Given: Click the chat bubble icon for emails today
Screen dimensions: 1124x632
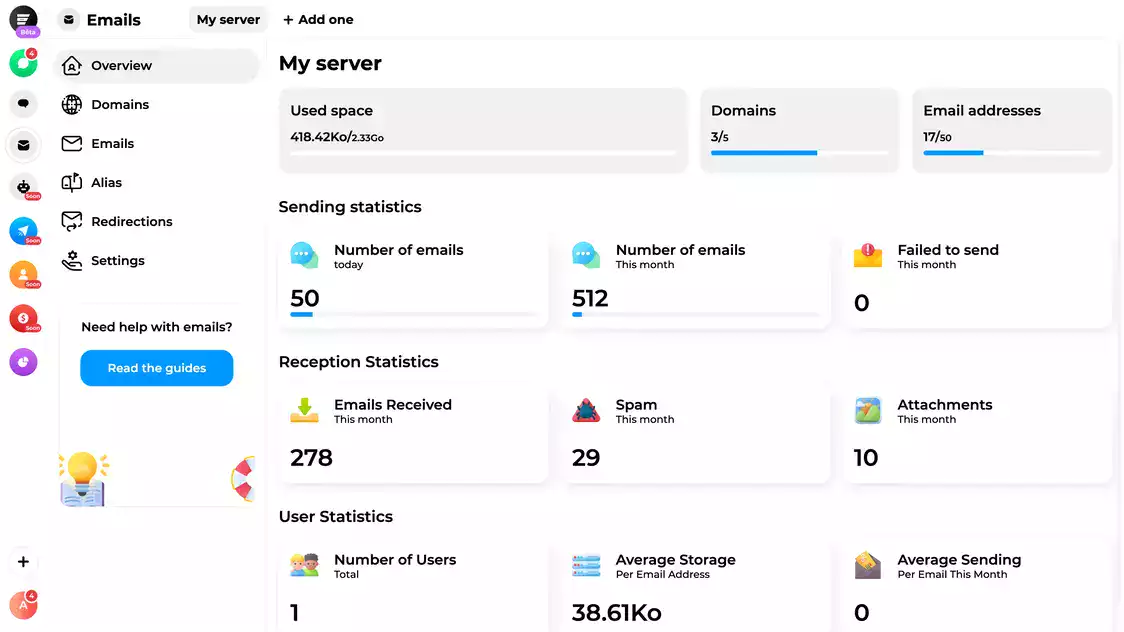Looking at the screenshot, I should (304, 255).
